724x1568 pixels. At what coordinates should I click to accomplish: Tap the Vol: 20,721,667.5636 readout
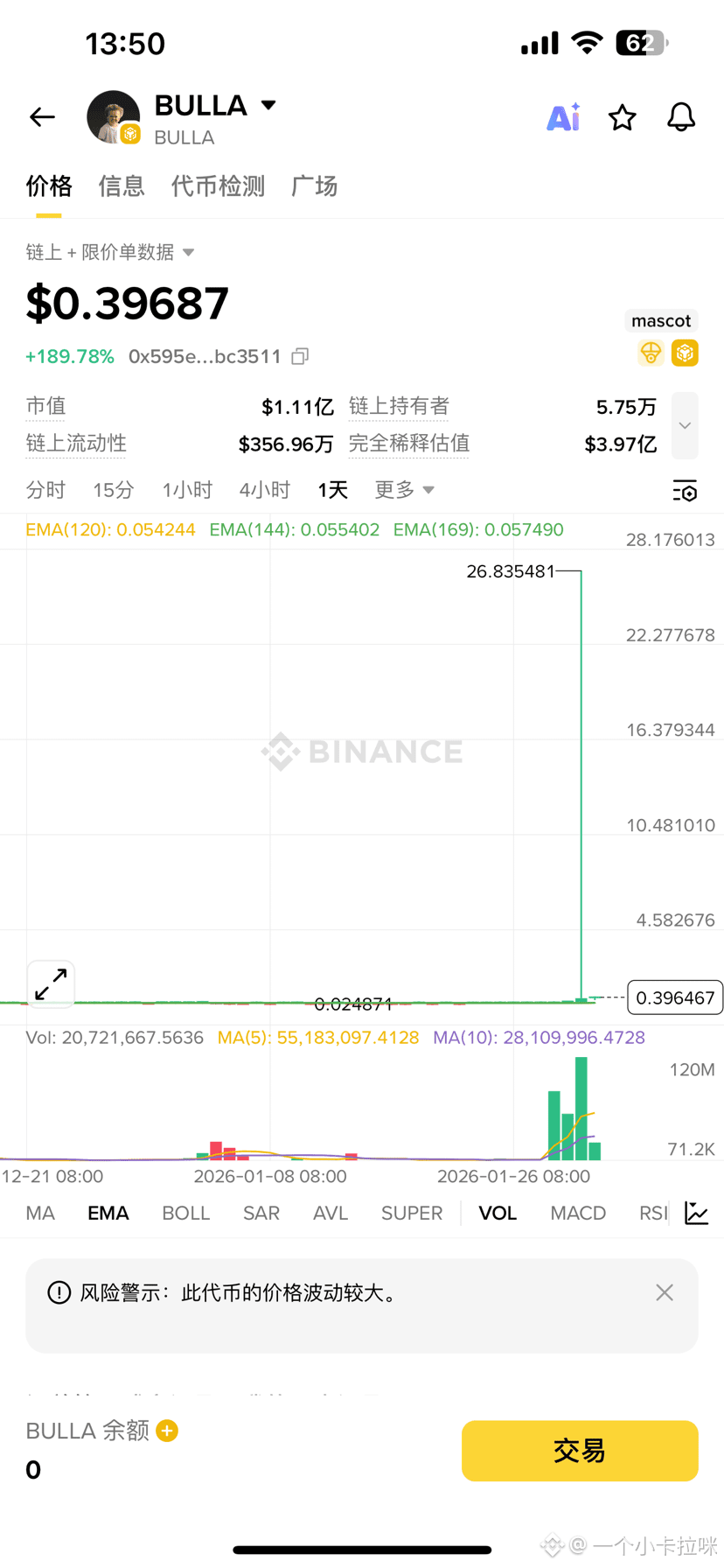tap(115, 1038)
